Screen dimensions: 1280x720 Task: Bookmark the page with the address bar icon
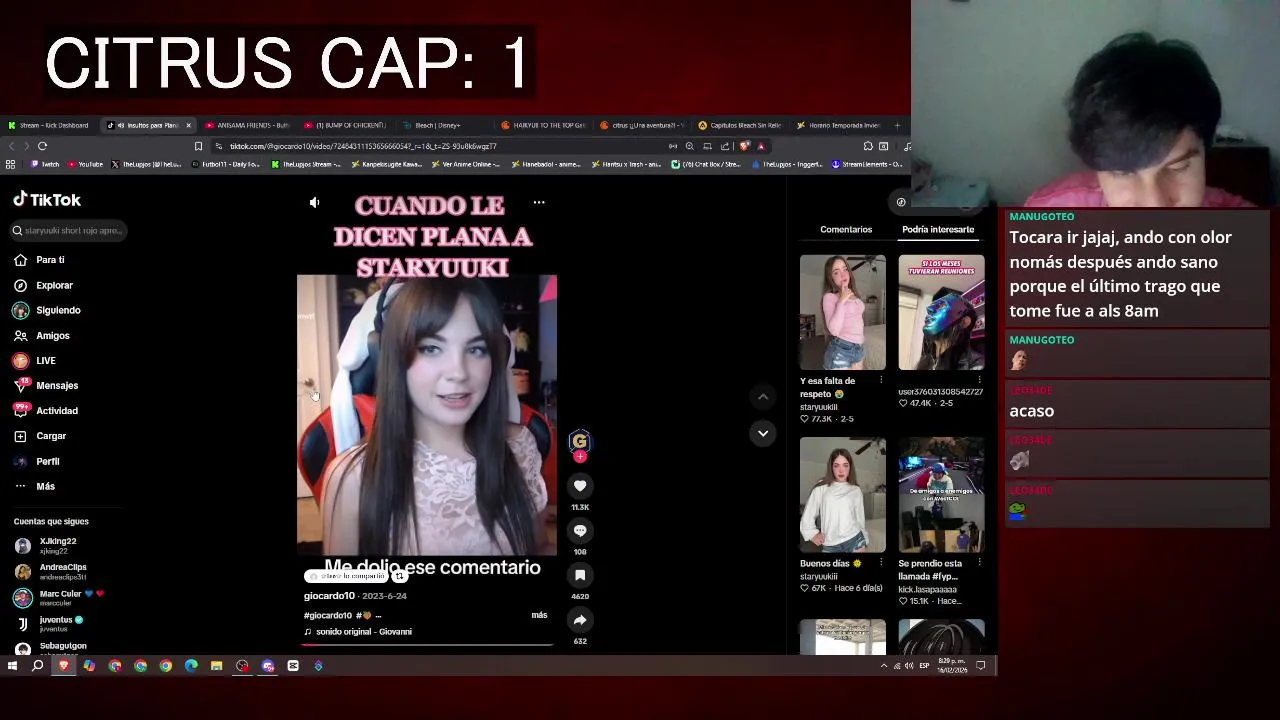[x=198, y=146]
